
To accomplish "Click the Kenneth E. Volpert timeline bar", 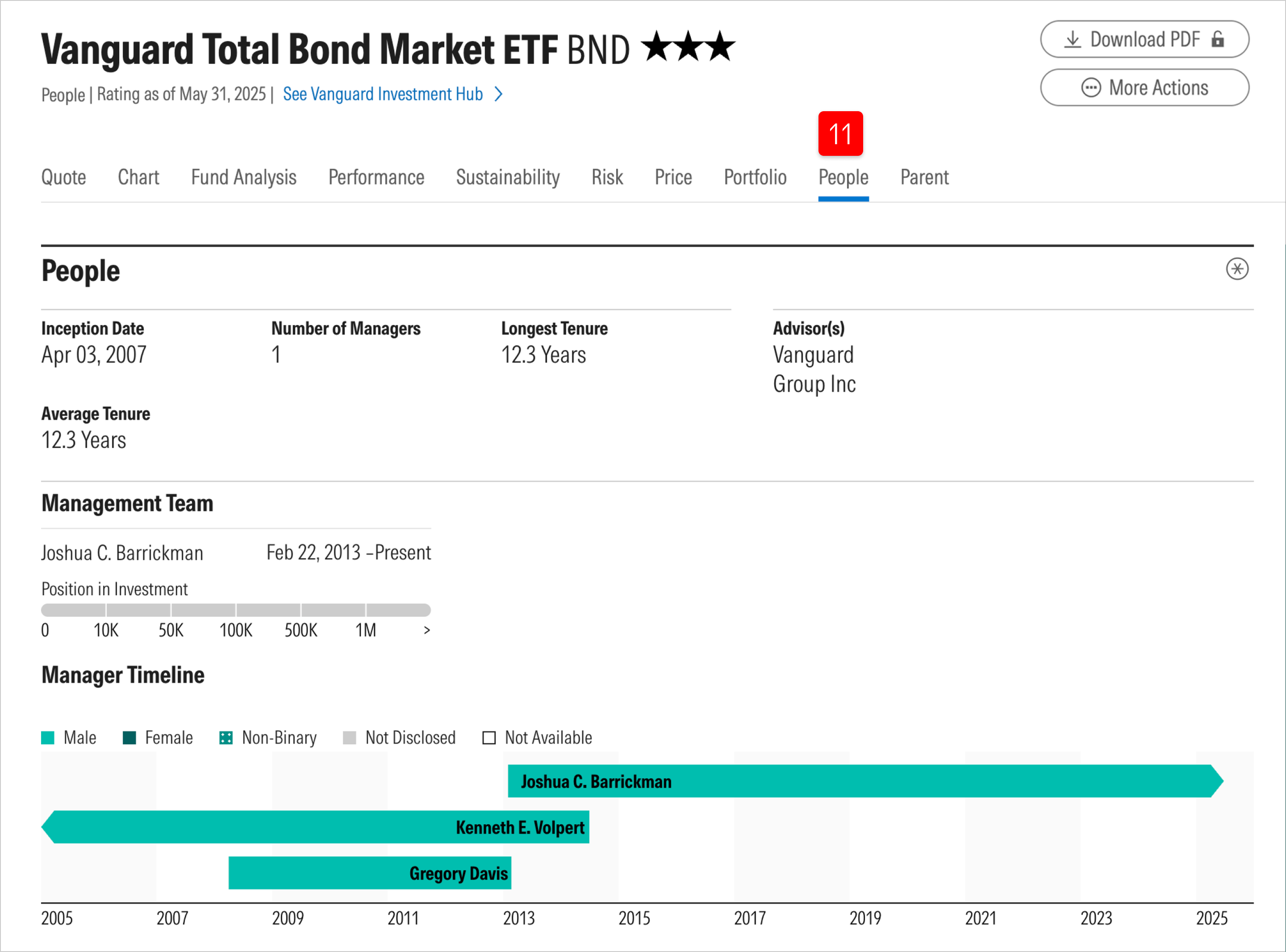I will click(315, 827).
